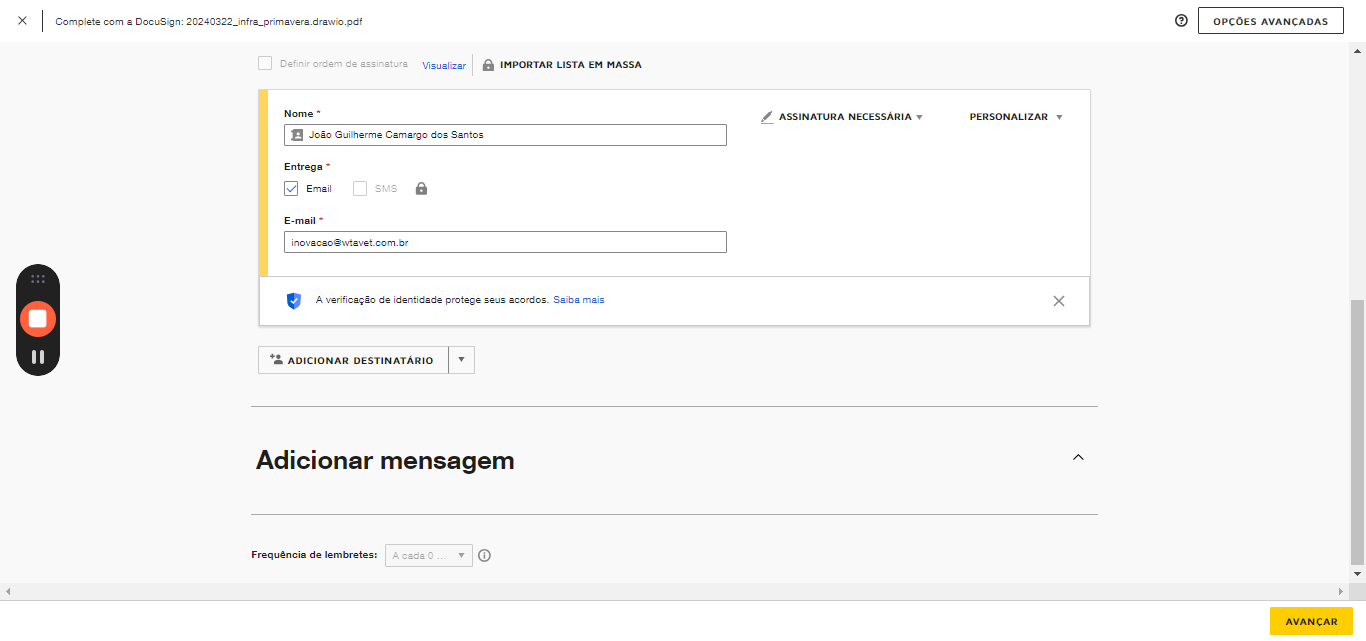Viewport: 1366px width, 641px height.
Task: Open the arrow next to Adicionar destinatário
Action: [461, 360]
